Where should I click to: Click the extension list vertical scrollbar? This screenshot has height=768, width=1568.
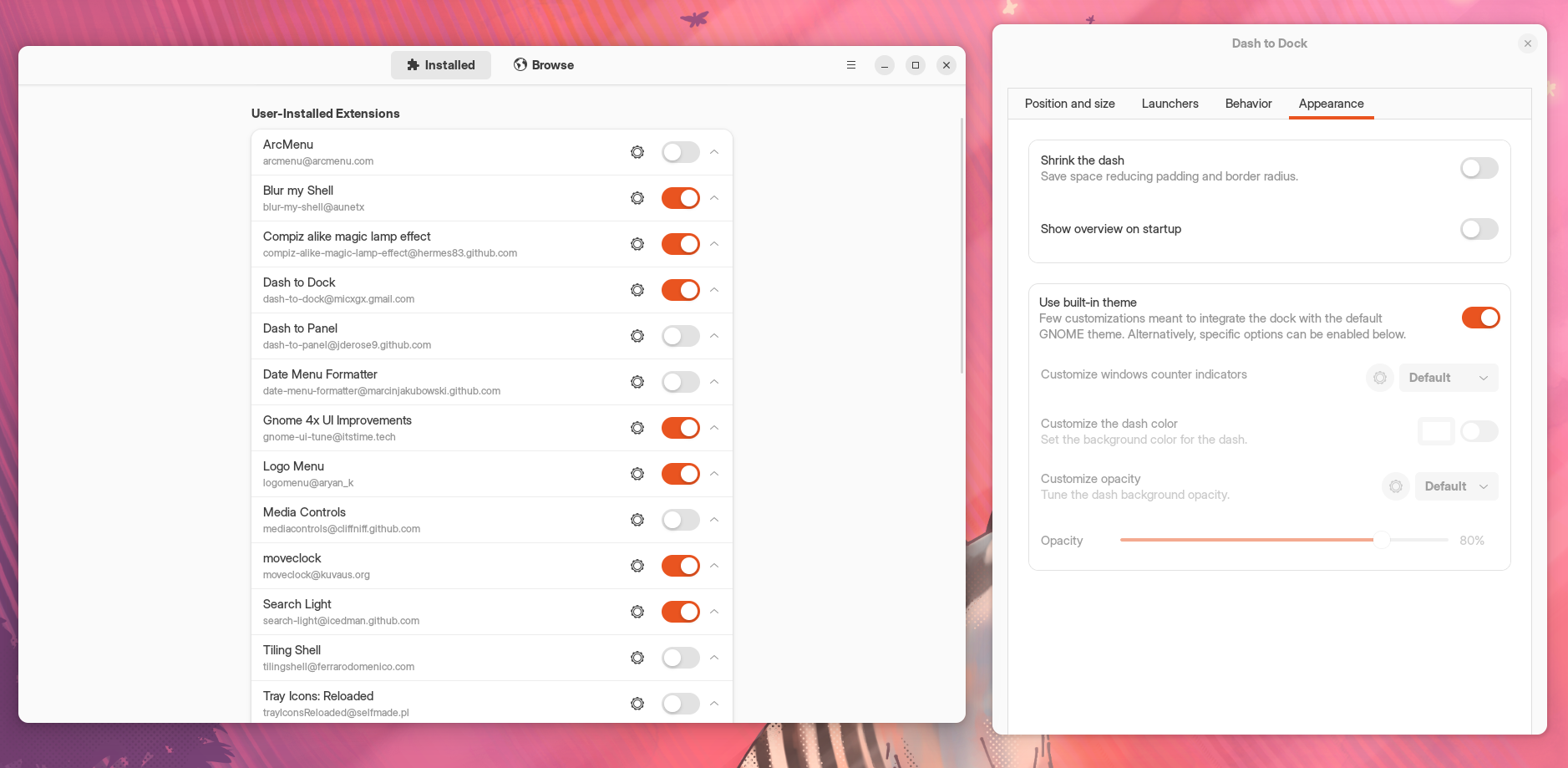962,246
